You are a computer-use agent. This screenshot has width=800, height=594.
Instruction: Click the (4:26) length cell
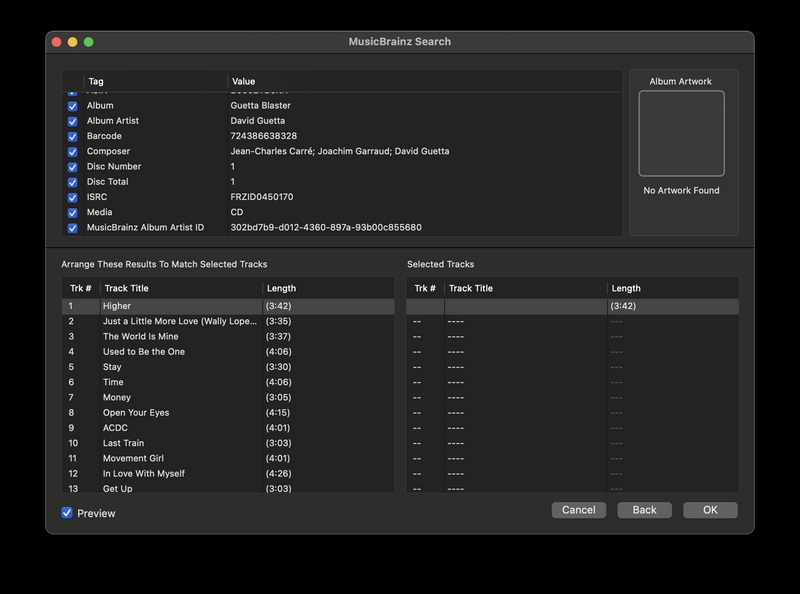tap(278, 474)
